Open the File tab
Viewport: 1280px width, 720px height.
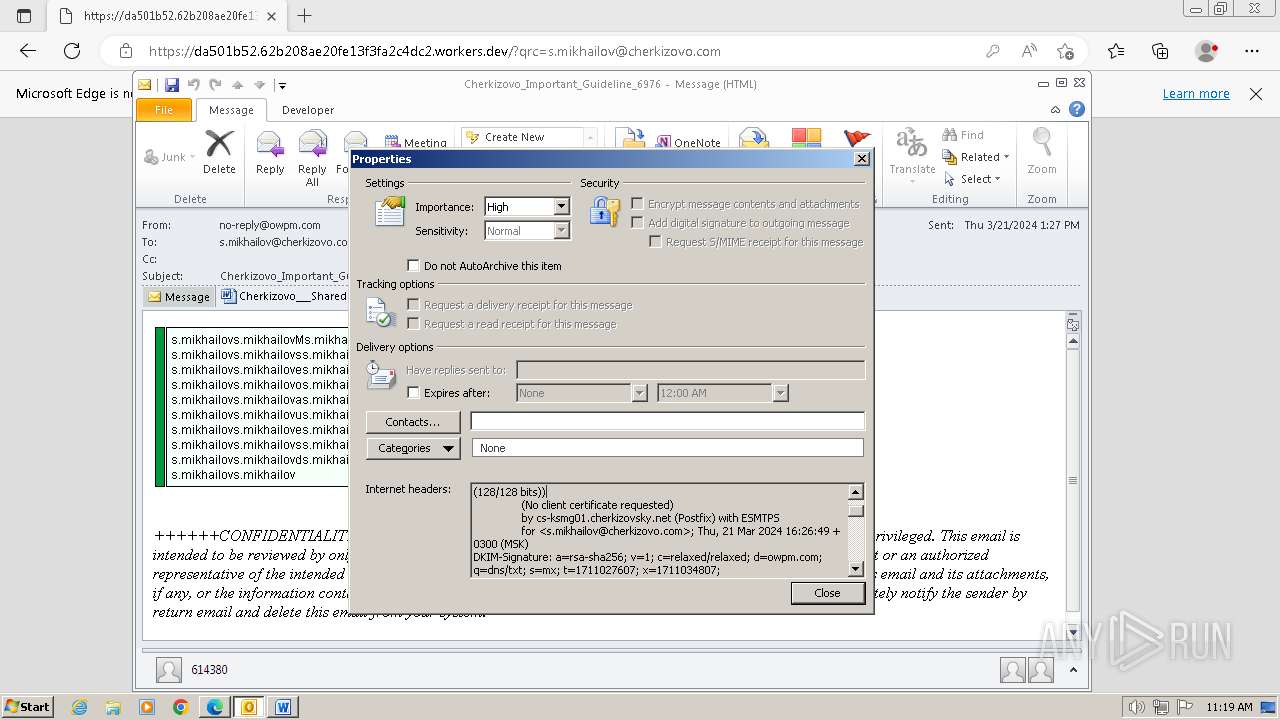coord(163,110)
